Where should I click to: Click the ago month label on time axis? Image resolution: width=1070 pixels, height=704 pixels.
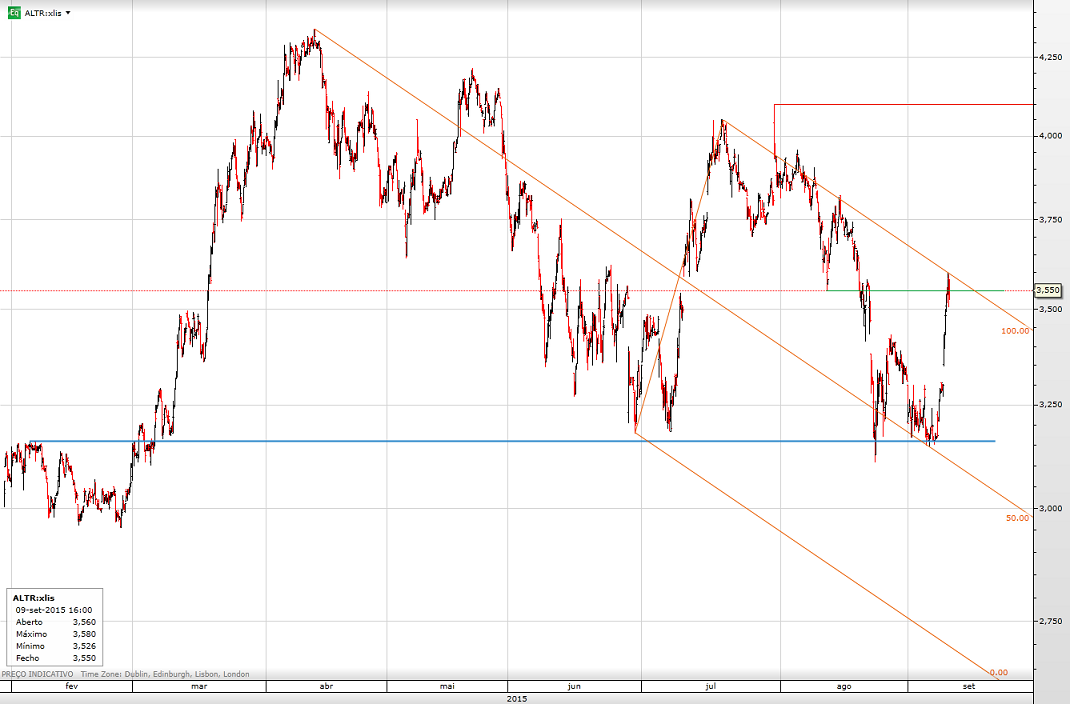[844, 686]
